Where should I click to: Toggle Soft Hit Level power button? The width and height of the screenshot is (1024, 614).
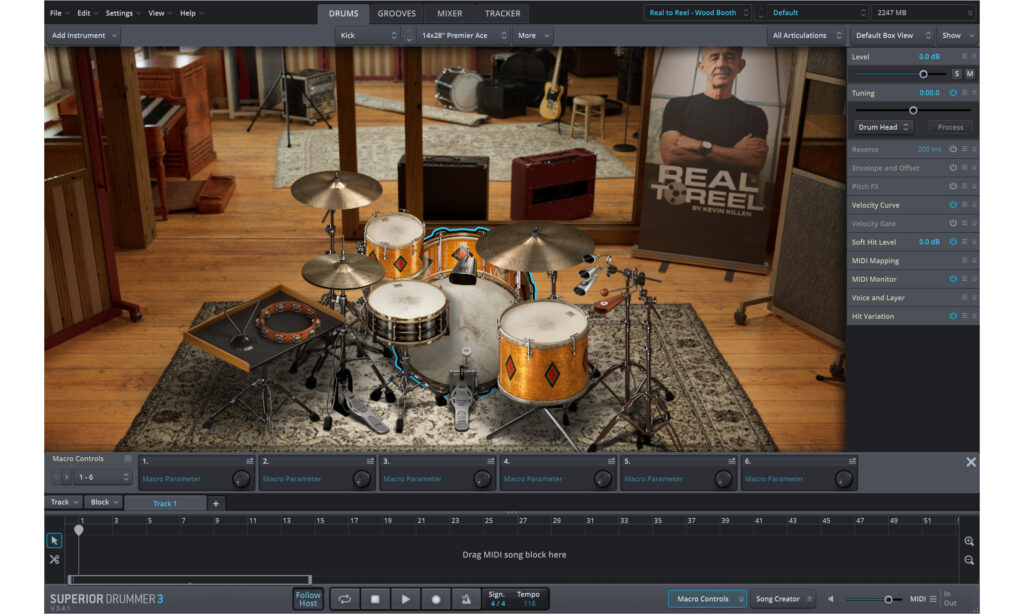point(953,242)
